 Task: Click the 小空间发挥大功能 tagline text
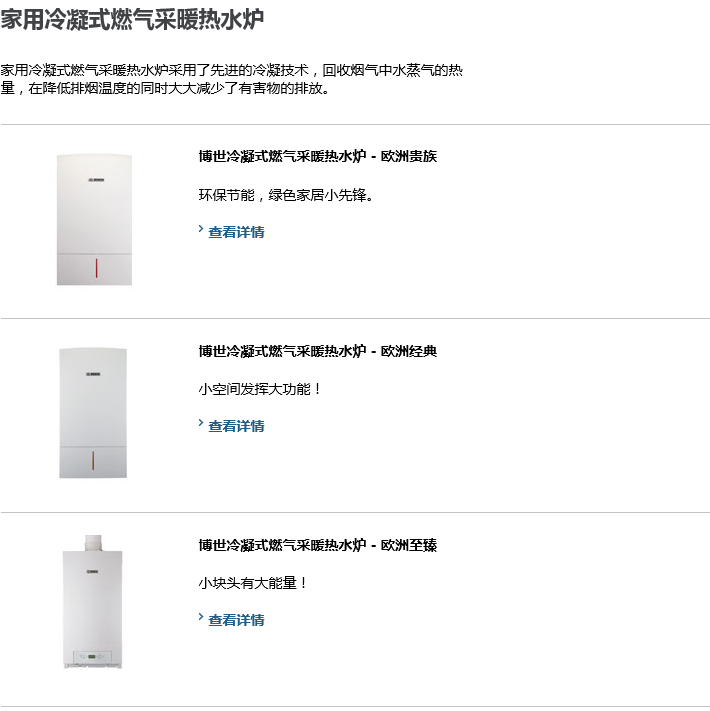[260, 389]
